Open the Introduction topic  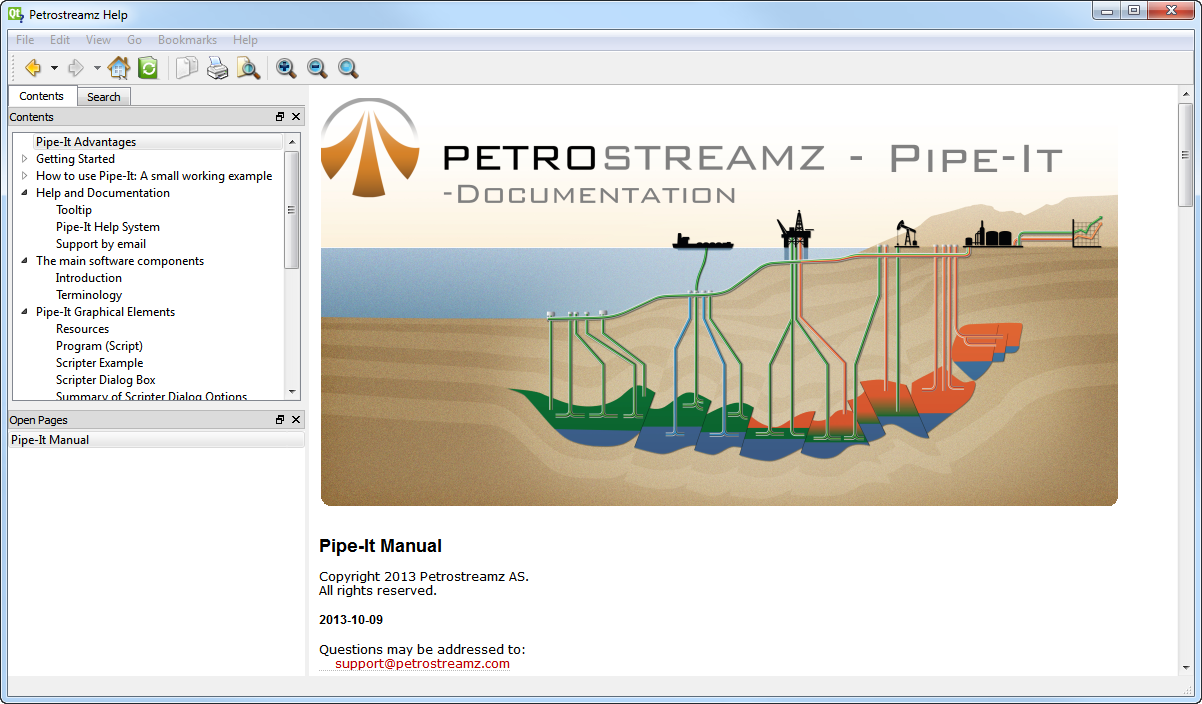89,278
